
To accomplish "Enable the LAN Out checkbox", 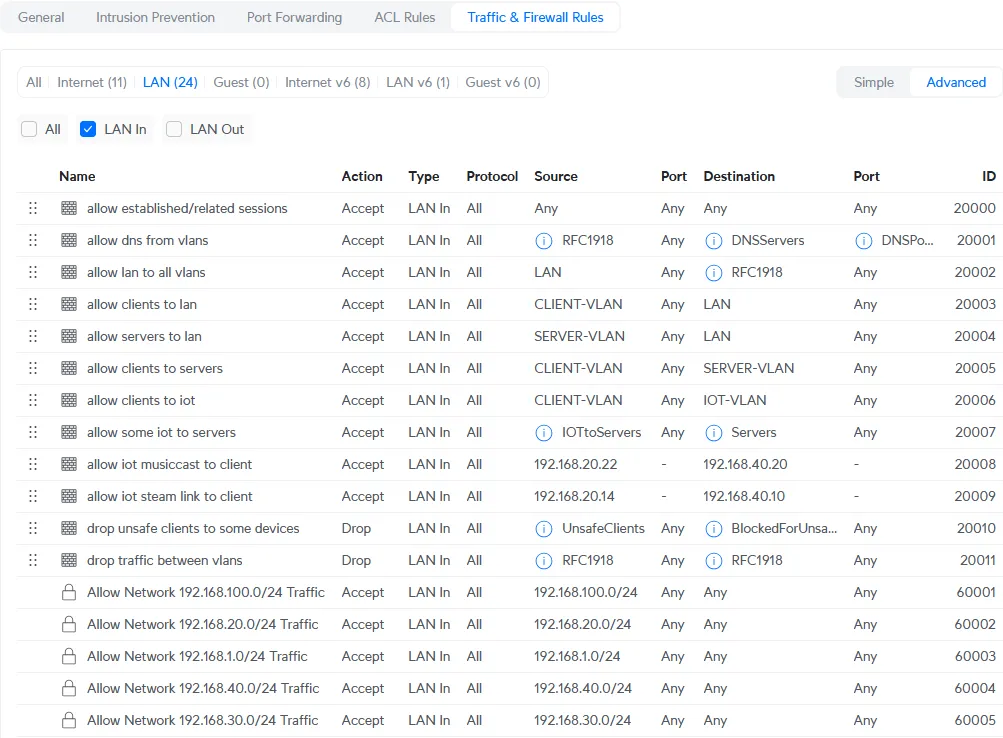I will (174, 129).
